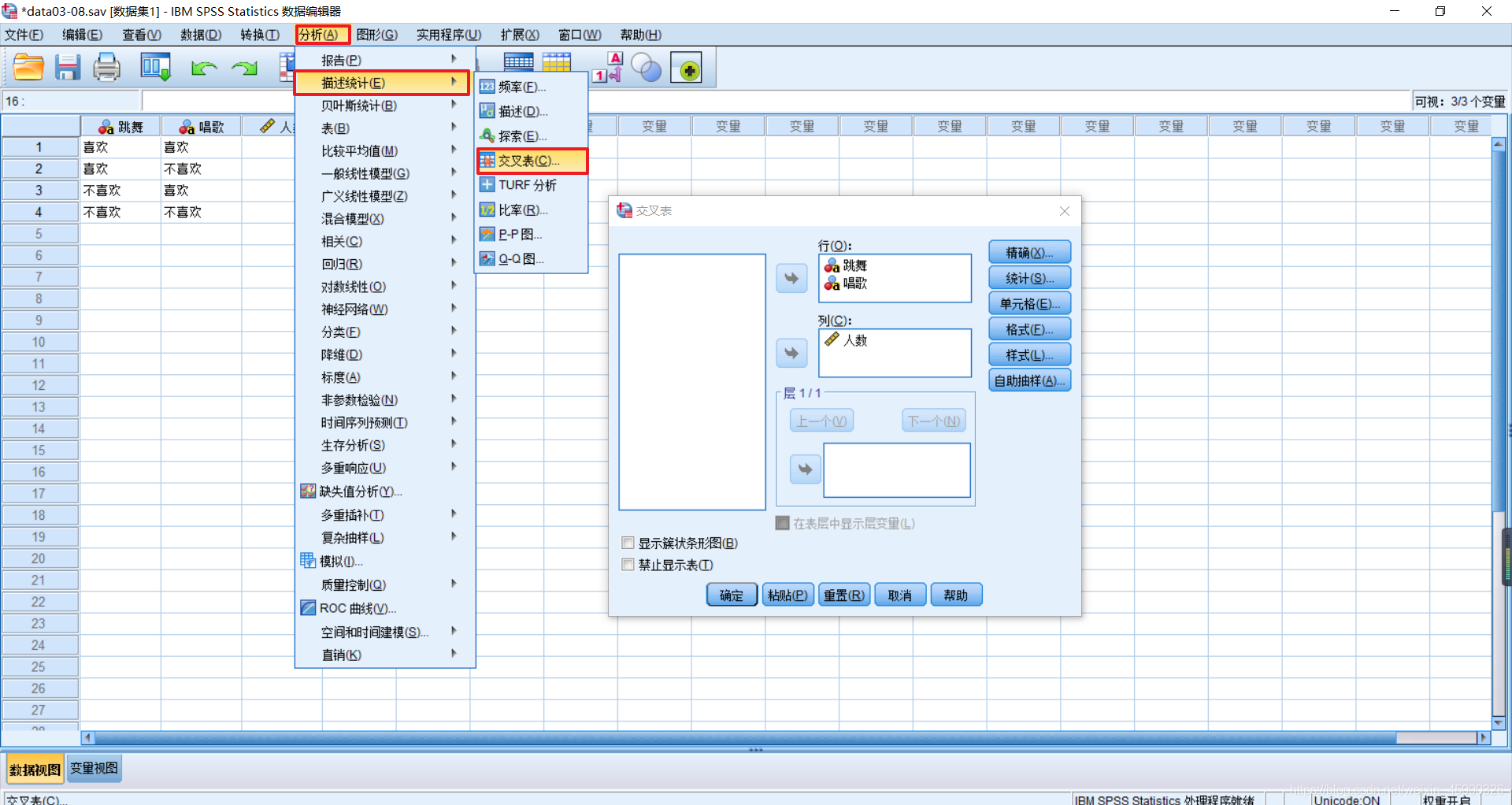Click the 精确(X) button
The width and height of the screenshot is (1512, 805).
point(1029,252)
